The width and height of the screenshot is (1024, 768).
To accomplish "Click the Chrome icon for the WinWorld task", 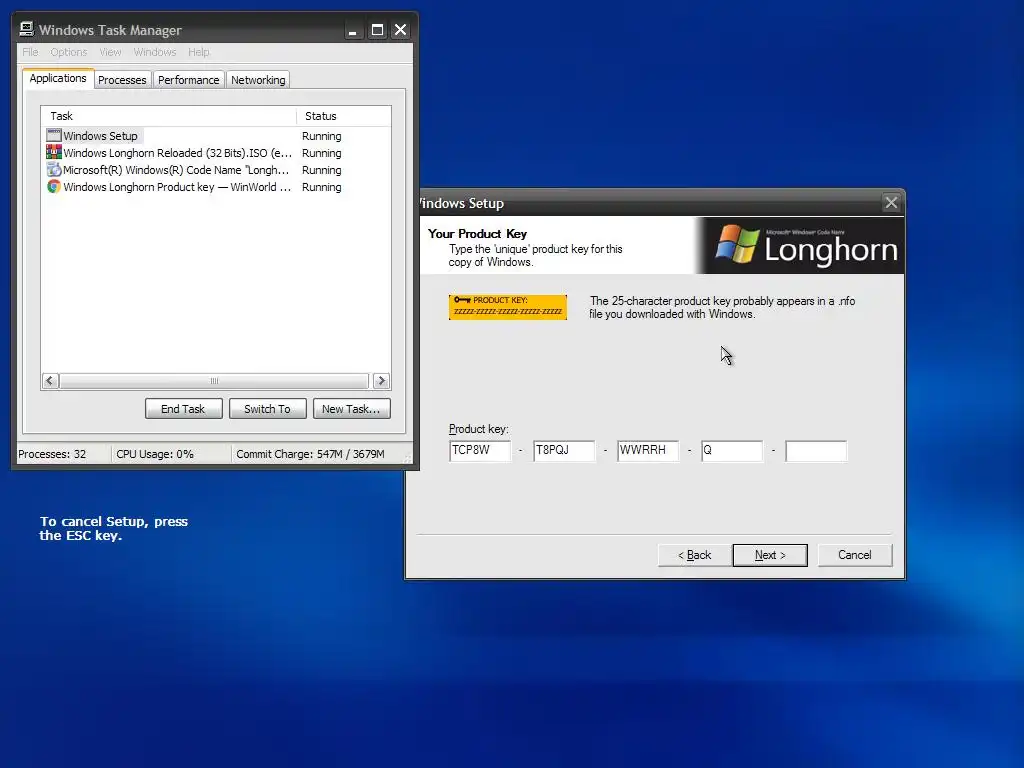I will point(54,186).
